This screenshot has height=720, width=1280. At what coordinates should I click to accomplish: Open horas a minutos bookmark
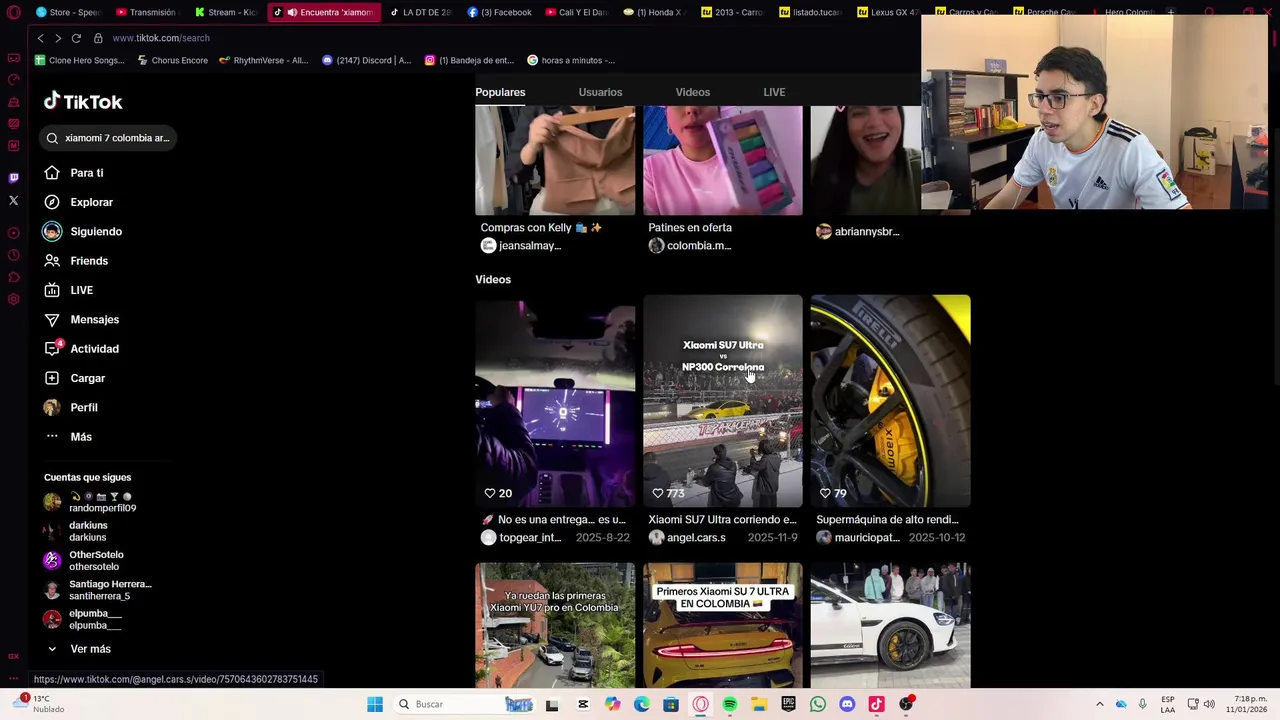click(x=571, y=60)
